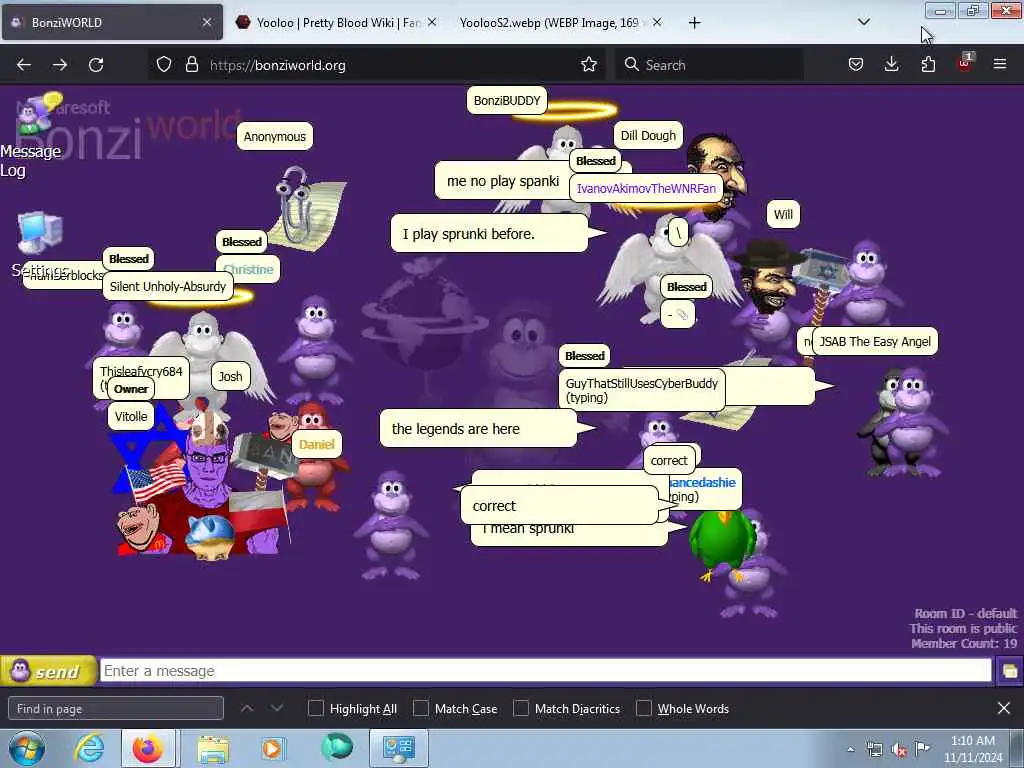
Task: Open a new tab with the plus button
Action: point(694,23)
